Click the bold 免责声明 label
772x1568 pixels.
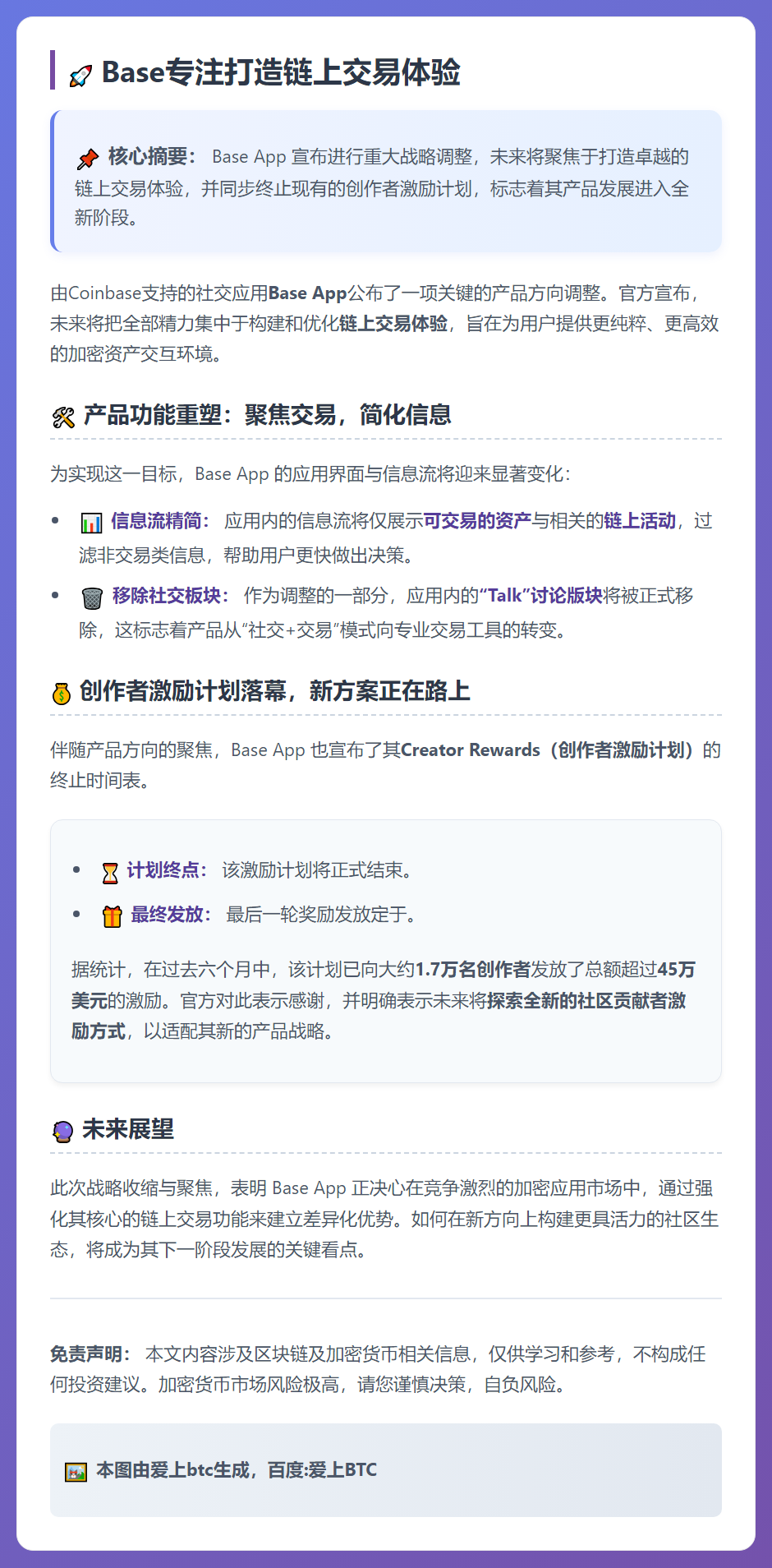90,1354
